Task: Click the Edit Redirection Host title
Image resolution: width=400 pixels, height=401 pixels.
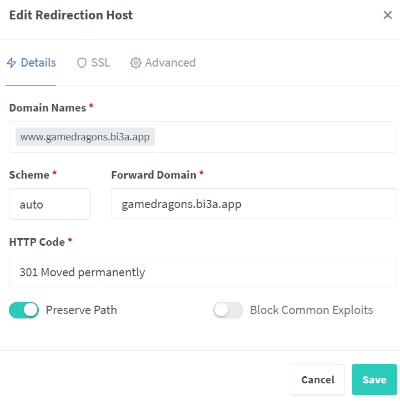Action: click(71, 15)
